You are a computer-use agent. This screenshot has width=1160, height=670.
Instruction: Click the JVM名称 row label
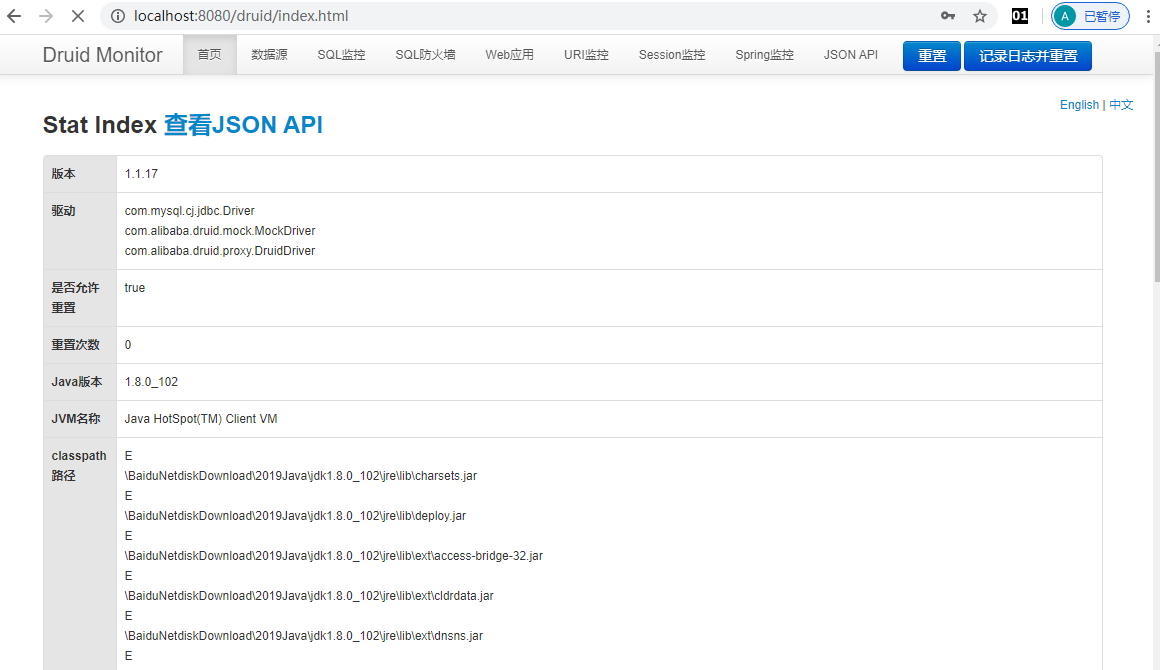[x=75, y=419]
